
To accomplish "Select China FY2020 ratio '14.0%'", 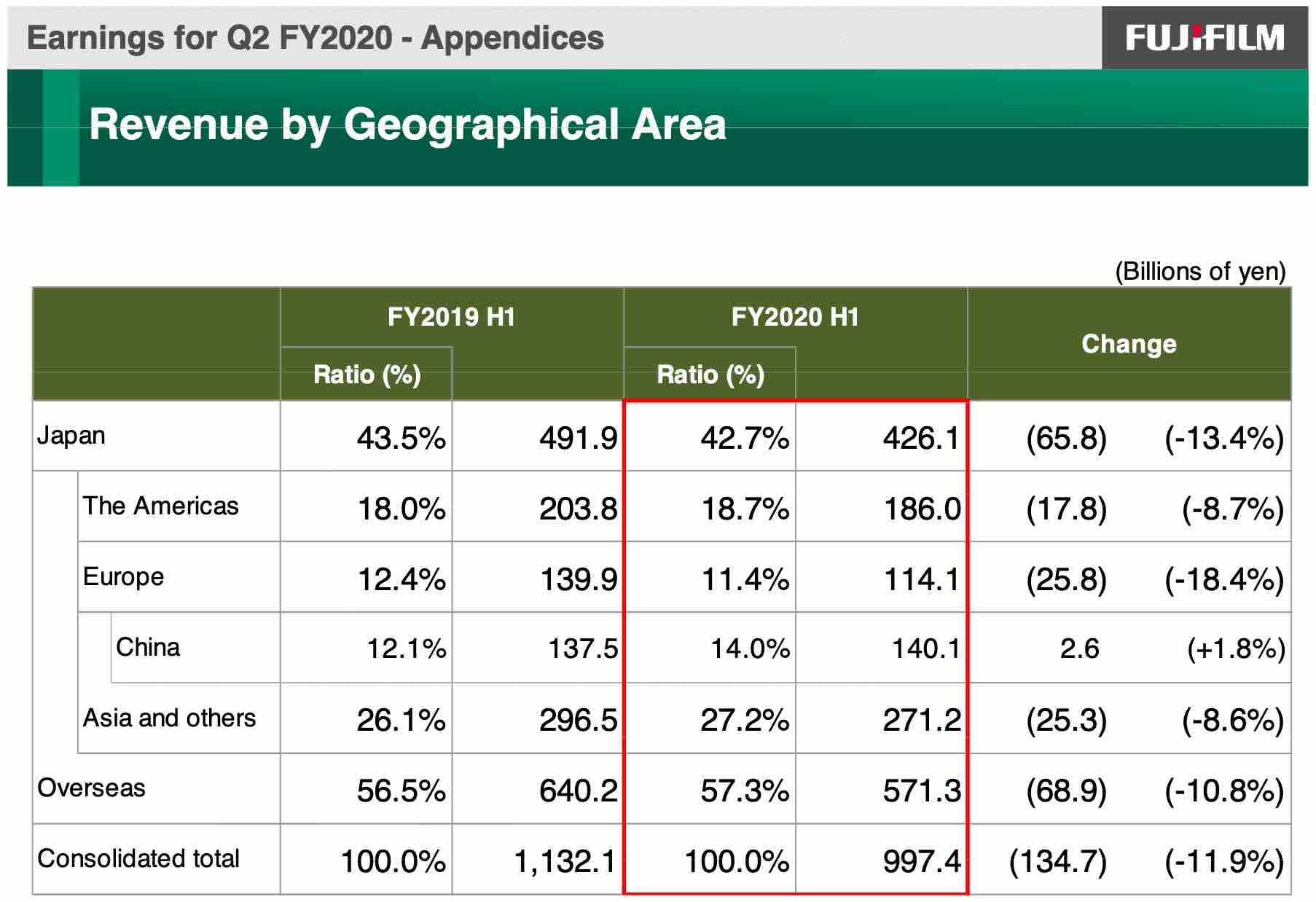I will [x=750, y=648].
